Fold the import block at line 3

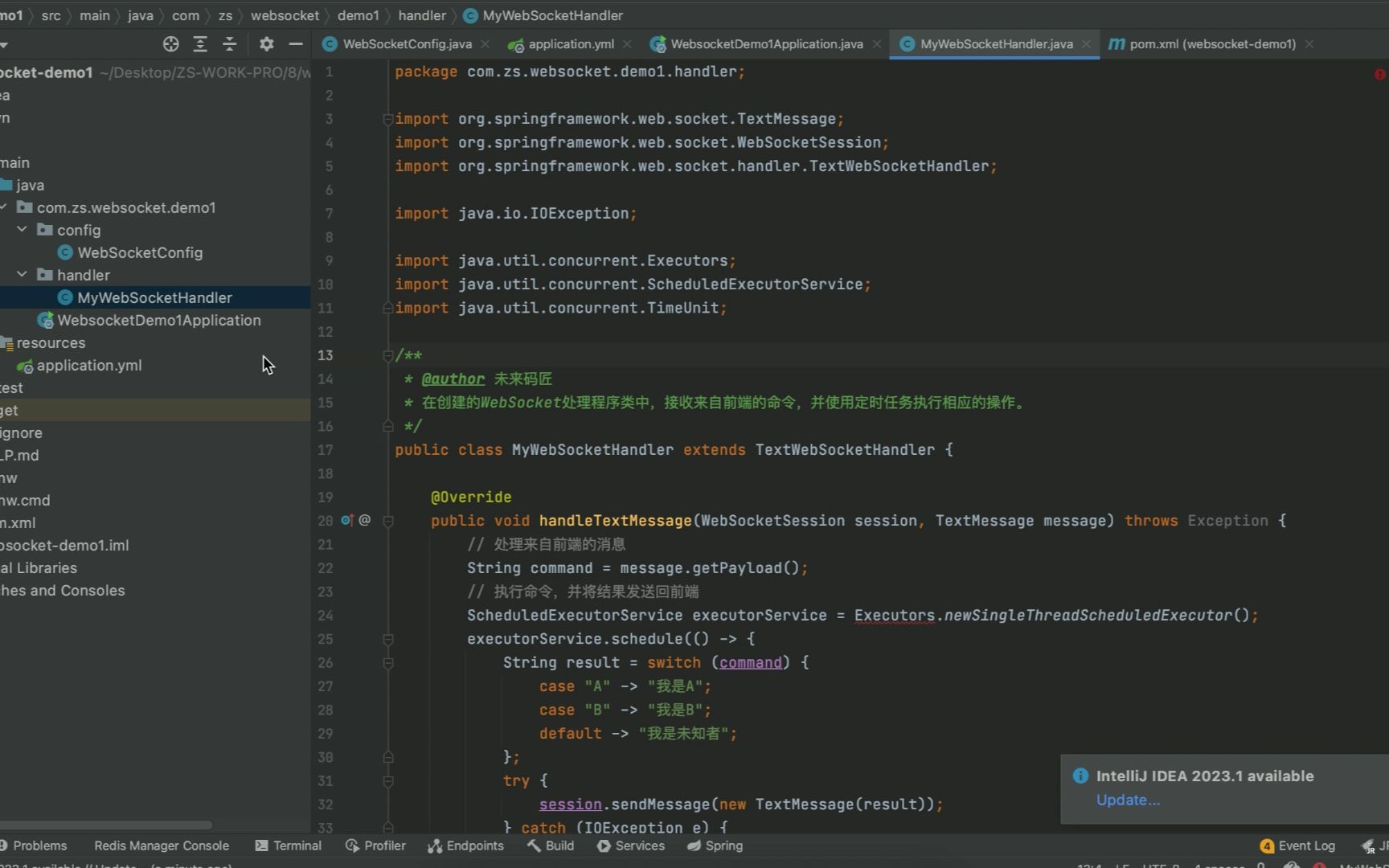(388, 119)
